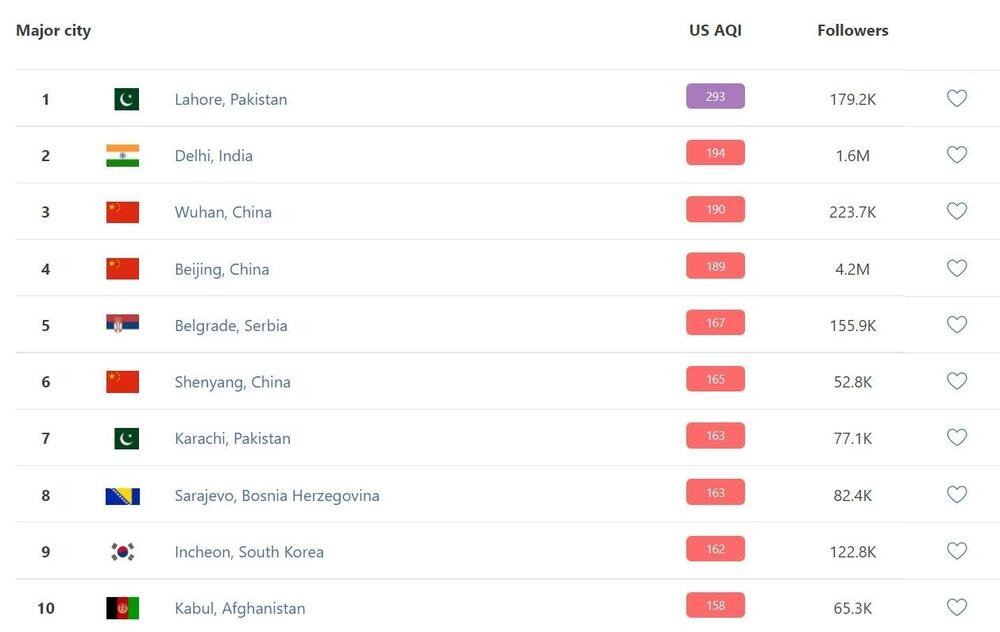Click the Major city column header
The height and width of the screenshot is (632, 1000).
(x=53, y=30)
